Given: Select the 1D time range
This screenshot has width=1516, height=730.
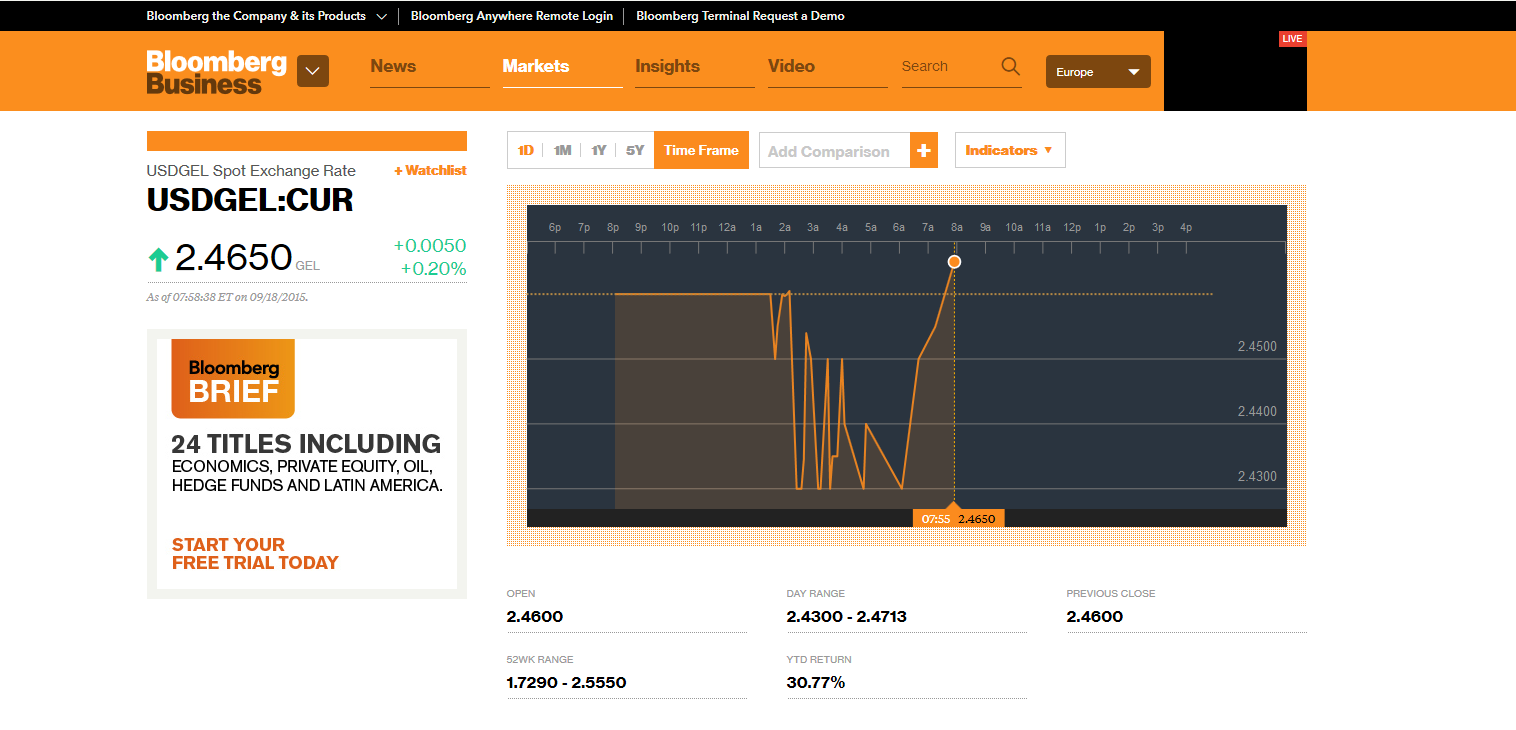Looking at the screenshot, I should click(525, 151).
